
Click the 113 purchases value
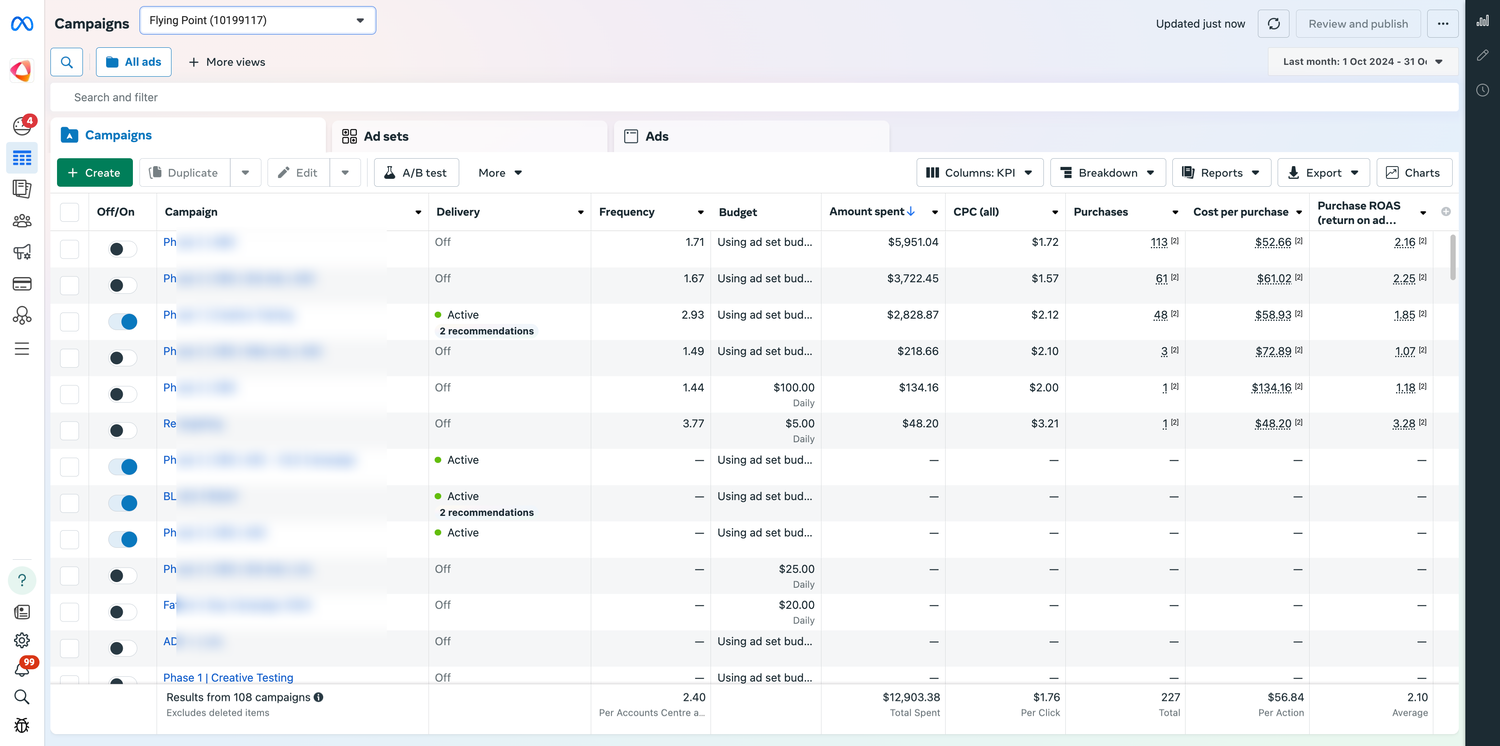(x=1159, y=242)
